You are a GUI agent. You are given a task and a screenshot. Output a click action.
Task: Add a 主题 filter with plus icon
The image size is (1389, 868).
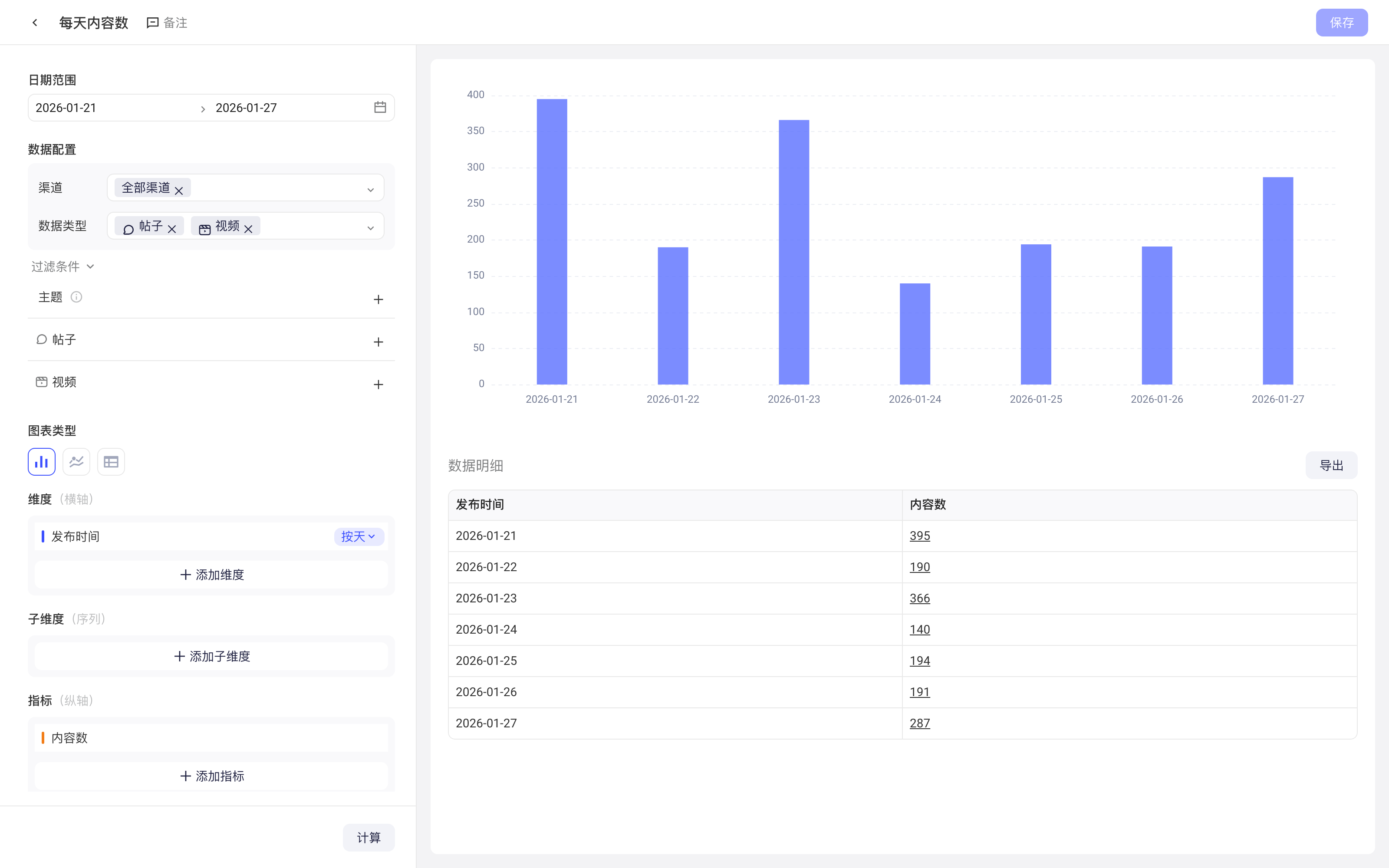coord(378,299)
